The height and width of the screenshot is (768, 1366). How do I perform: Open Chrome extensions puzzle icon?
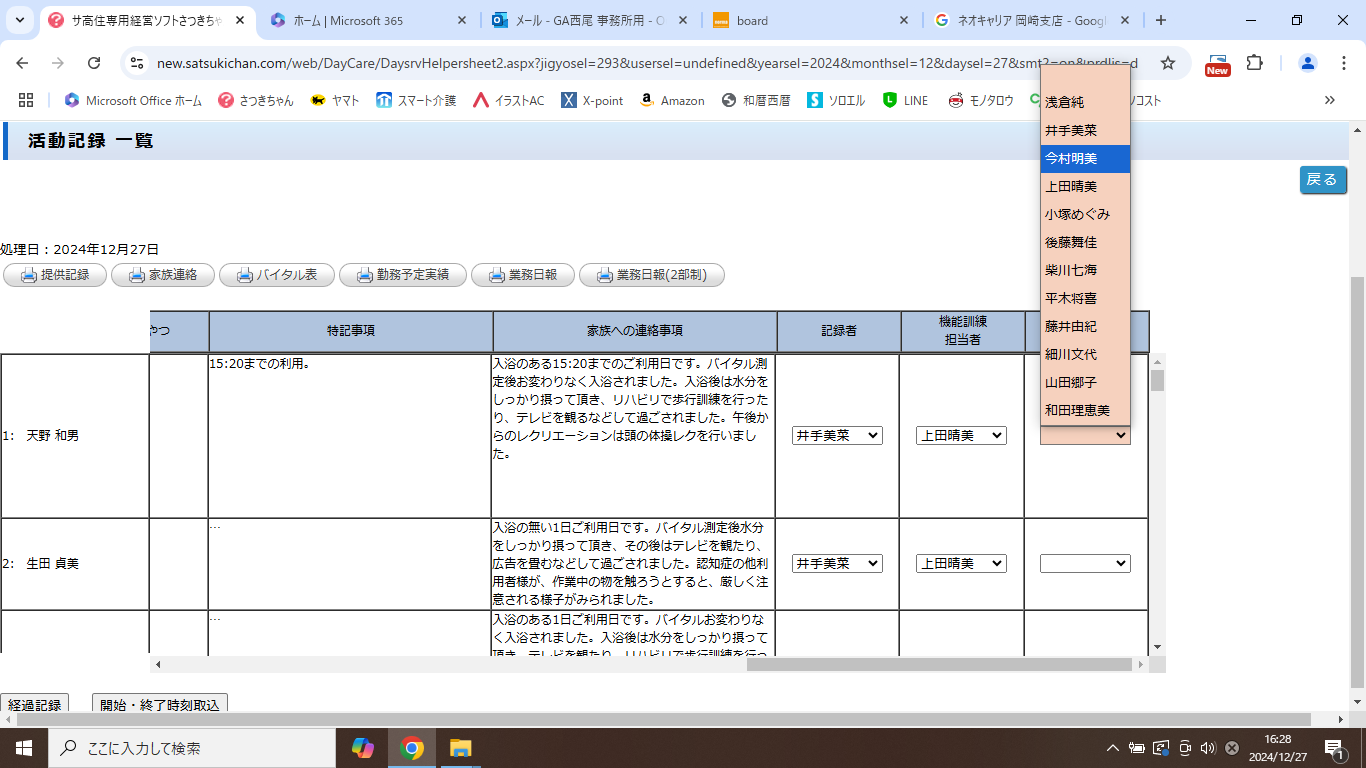tap(1254, 63)
